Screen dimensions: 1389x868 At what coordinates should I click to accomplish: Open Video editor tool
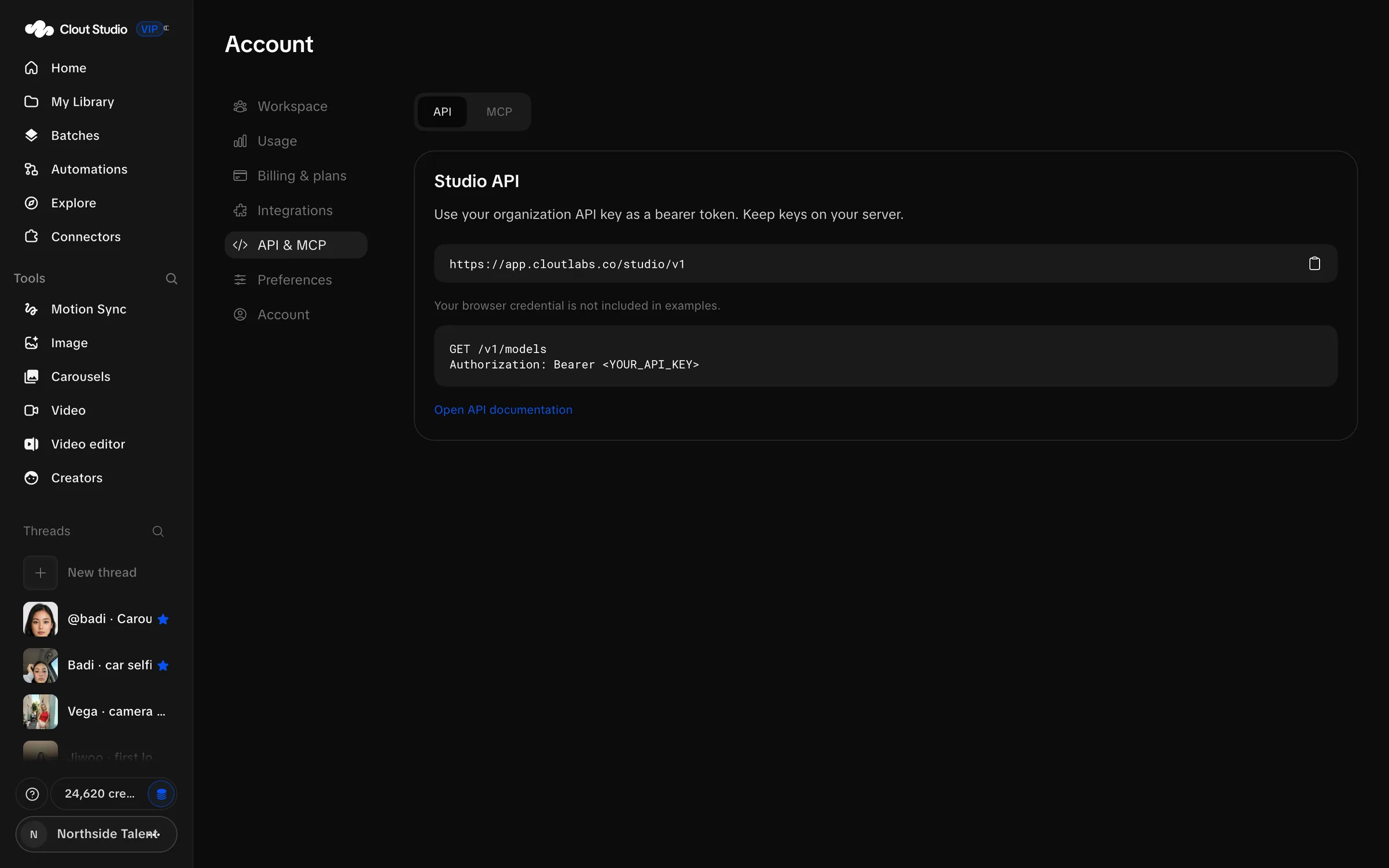tap(96, 444)
